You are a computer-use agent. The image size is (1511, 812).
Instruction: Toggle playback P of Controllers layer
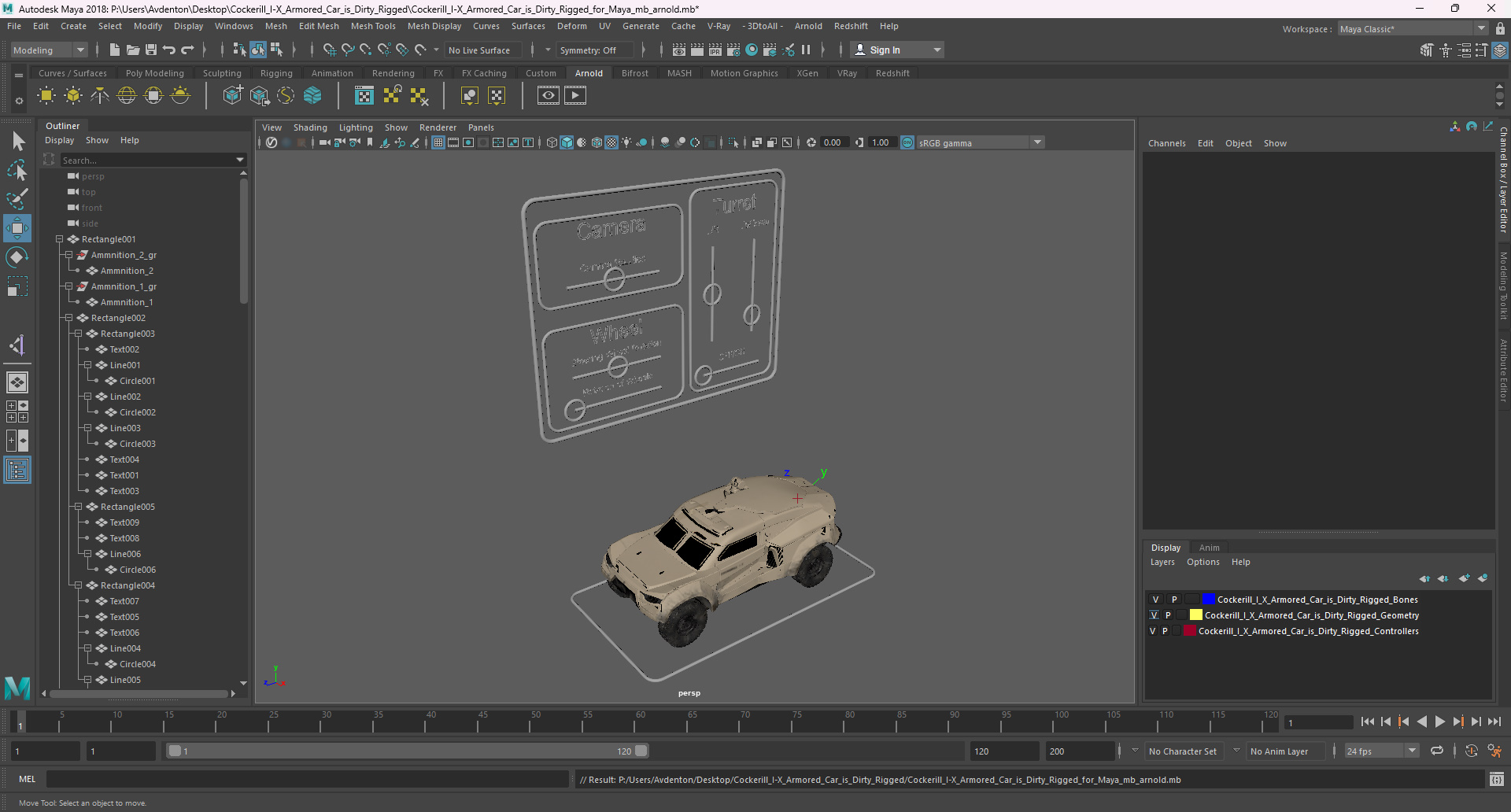[x=1165, y=631]
